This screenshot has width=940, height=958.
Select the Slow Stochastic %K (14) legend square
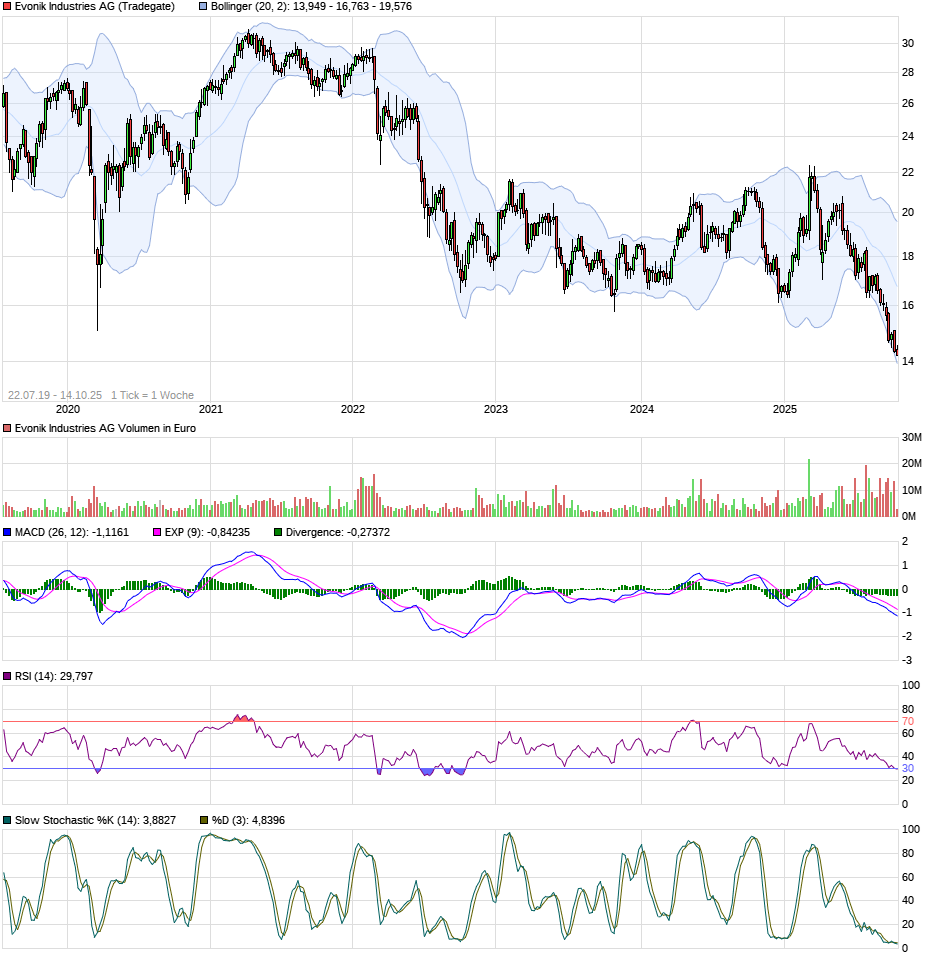(x=8, y=818)
